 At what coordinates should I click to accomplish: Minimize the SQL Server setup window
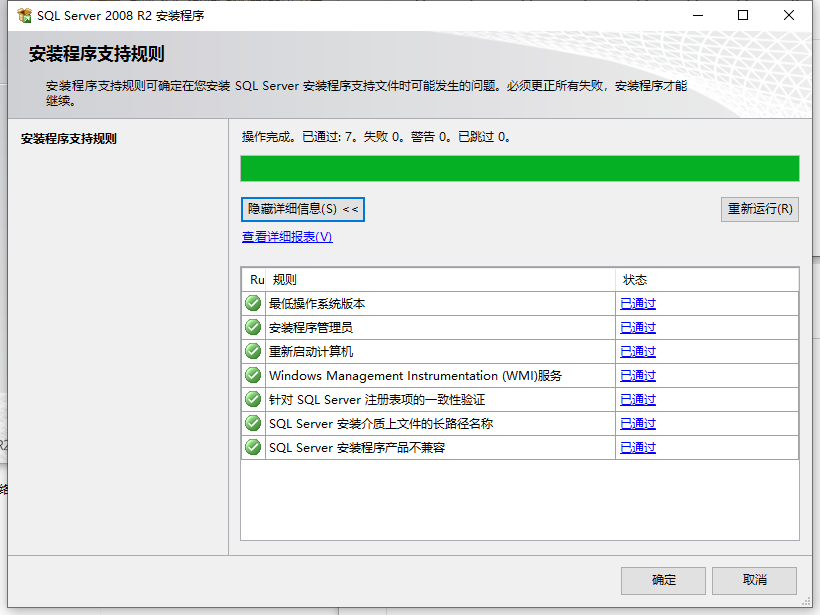[698, 15]
